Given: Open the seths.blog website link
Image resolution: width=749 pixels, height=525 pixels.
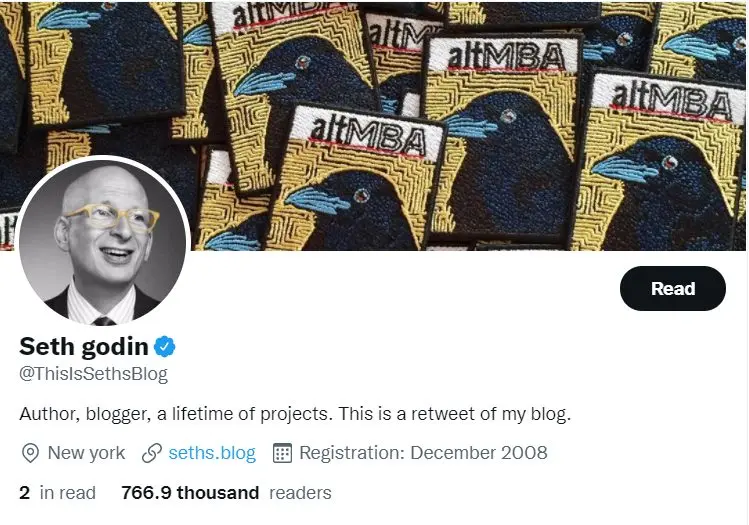Looking at the screenshot, I should pos(212,453).
